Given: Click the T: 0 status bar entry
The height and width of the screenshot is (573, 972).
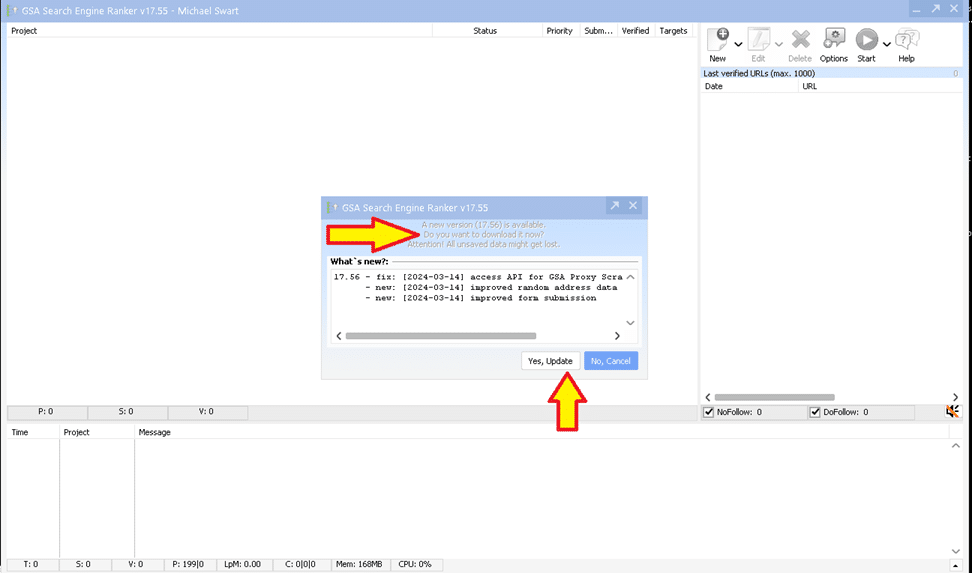Looking at the screenshot, I should coord(31,564).
